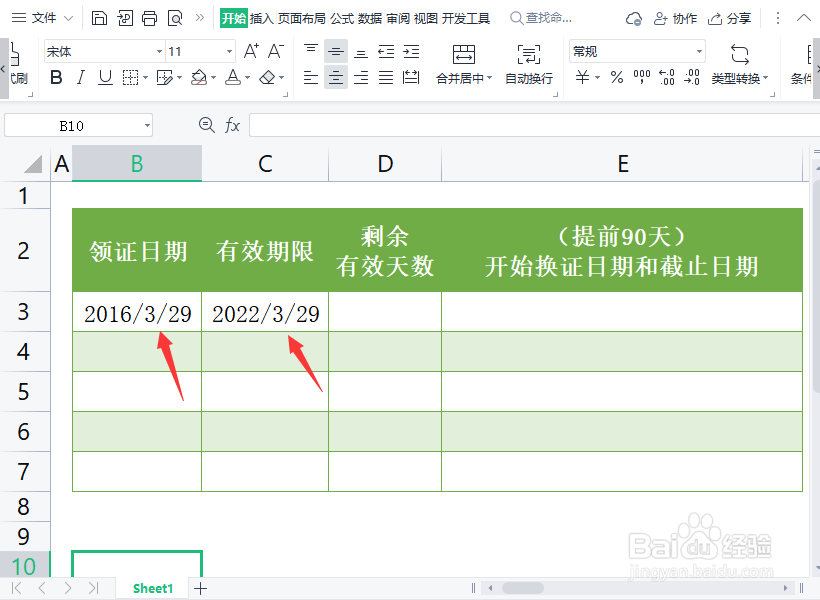
Task: Expand more quick access tools chevron
Action: (x=200, y=18)
